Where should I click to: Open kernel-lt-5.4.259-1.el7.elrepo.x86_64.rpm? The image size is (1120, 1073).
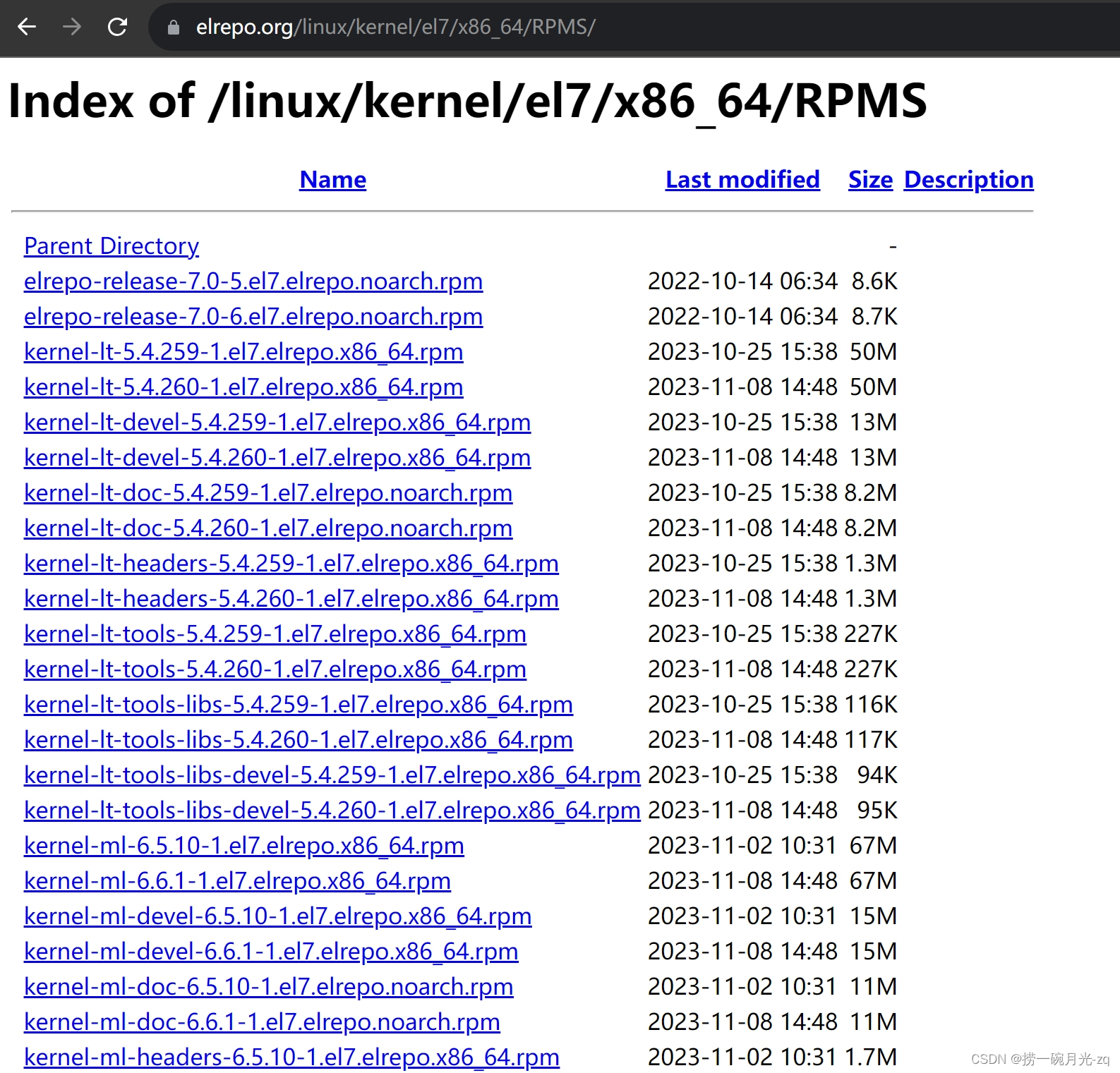(x=243, y=352)
